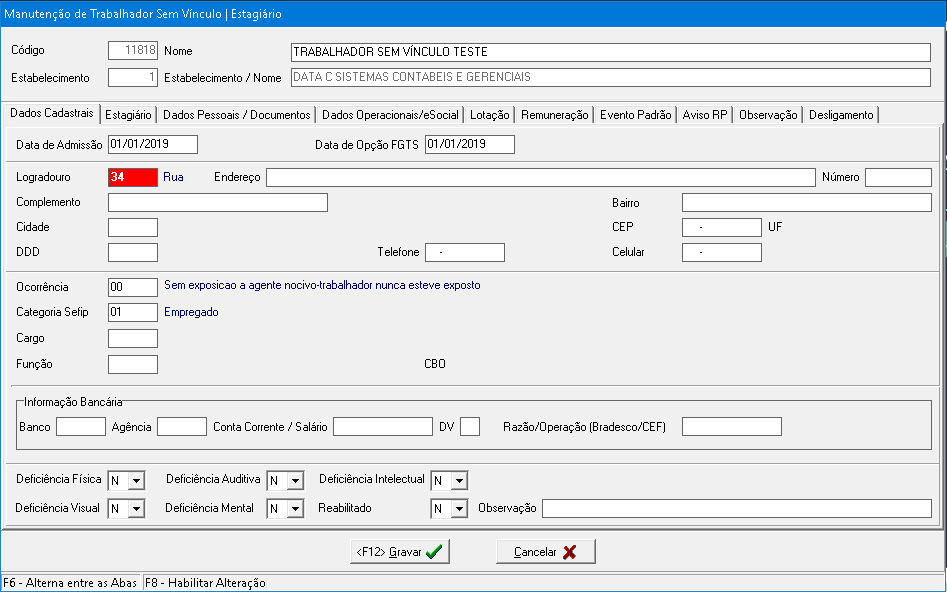This screenshot has height=592, width=947.
Task: Click the Estabelecimento / Nome field
Action: pyautogui.click(x=611, y=77)
